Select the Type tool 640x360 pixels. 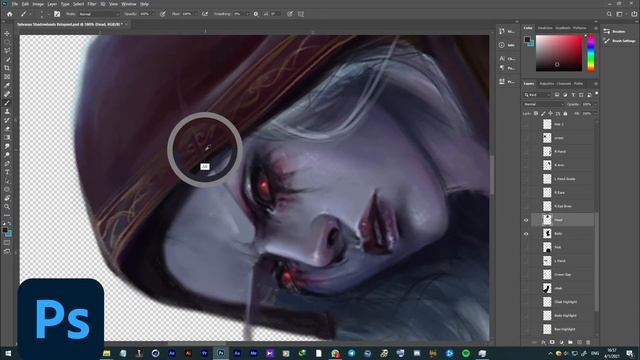point(7,172)
